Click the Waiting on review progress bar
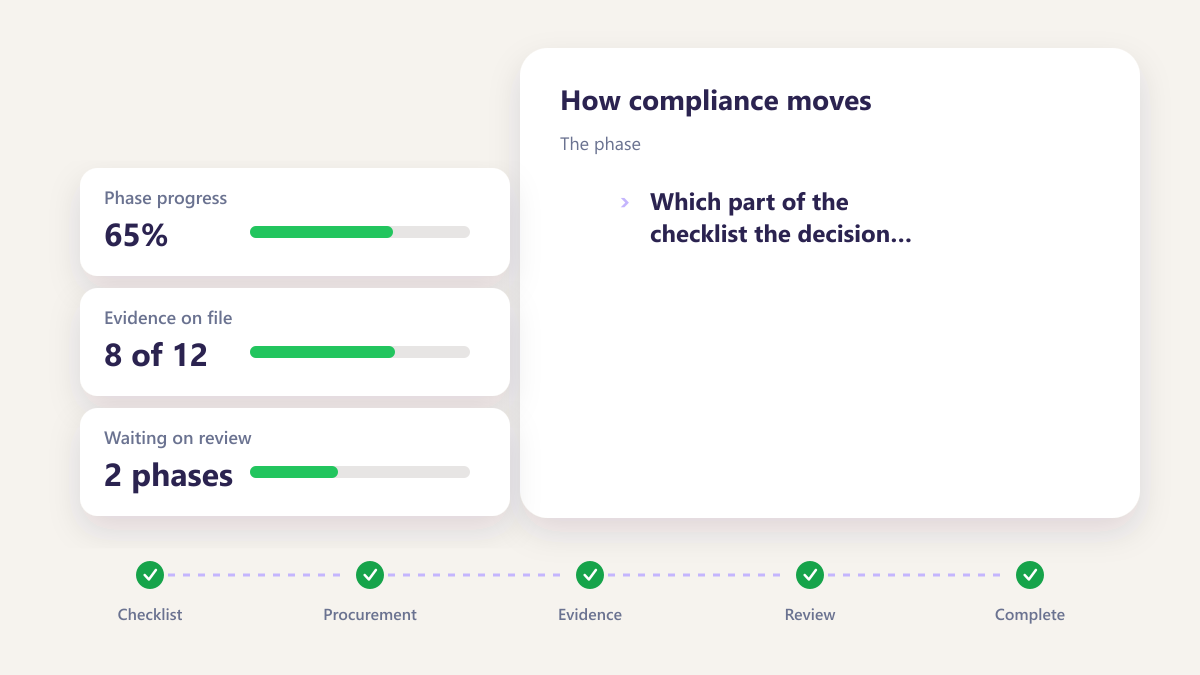Viewport: 1200px width, 675px height. pyautogui.click(x=360, y=472)
